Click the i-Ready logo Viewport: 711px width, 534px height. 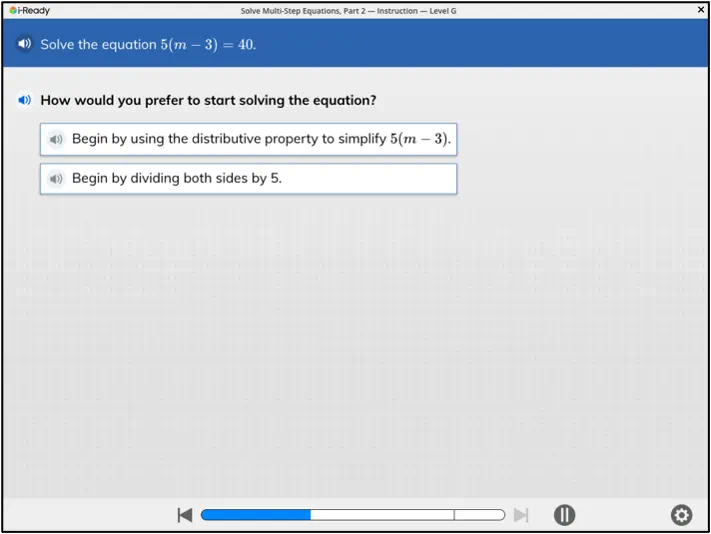(28, 10)
